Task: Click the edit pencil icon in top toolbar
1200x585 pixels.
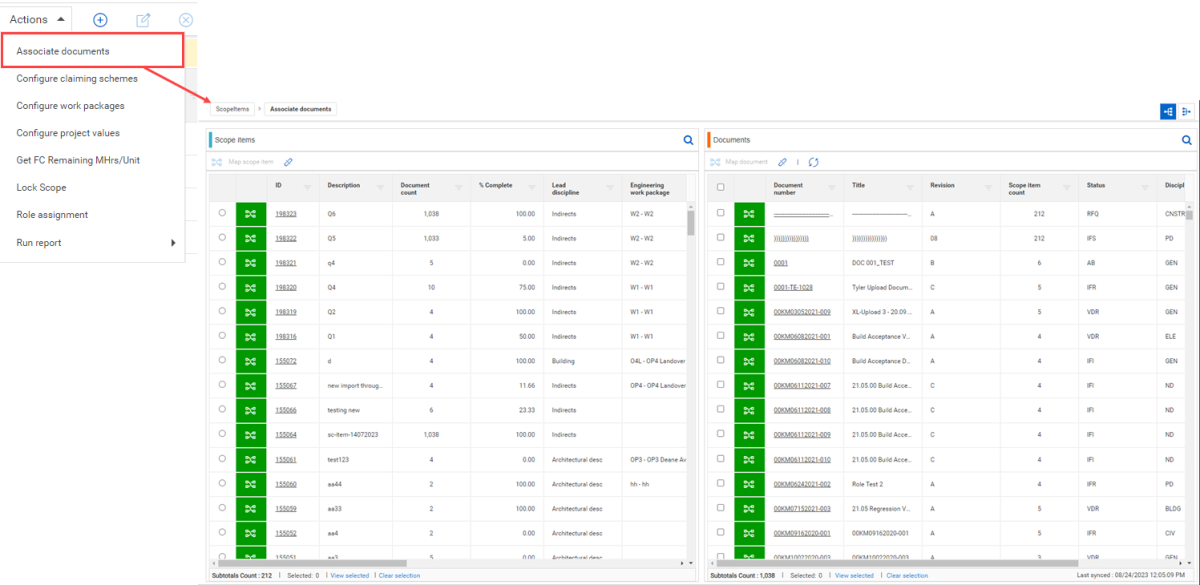Action: 143,20
